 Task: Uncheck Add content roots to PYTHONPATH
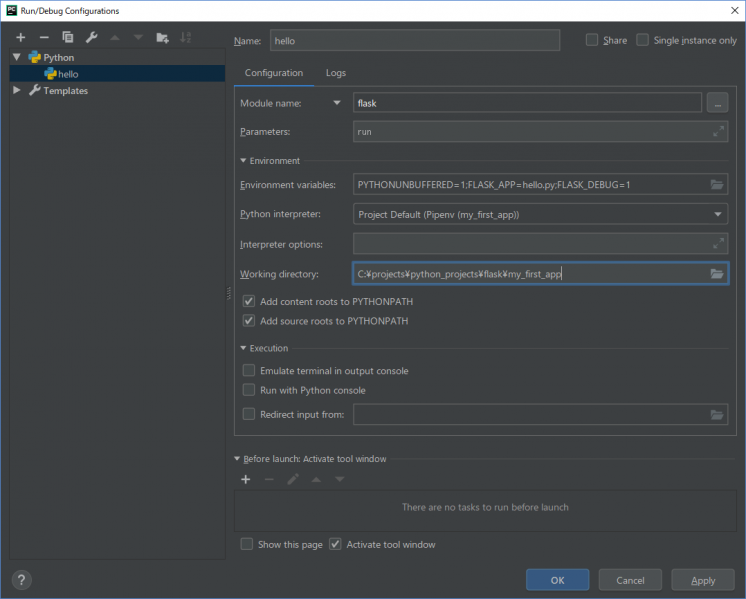pyautogui.click(x=248, y=301)
